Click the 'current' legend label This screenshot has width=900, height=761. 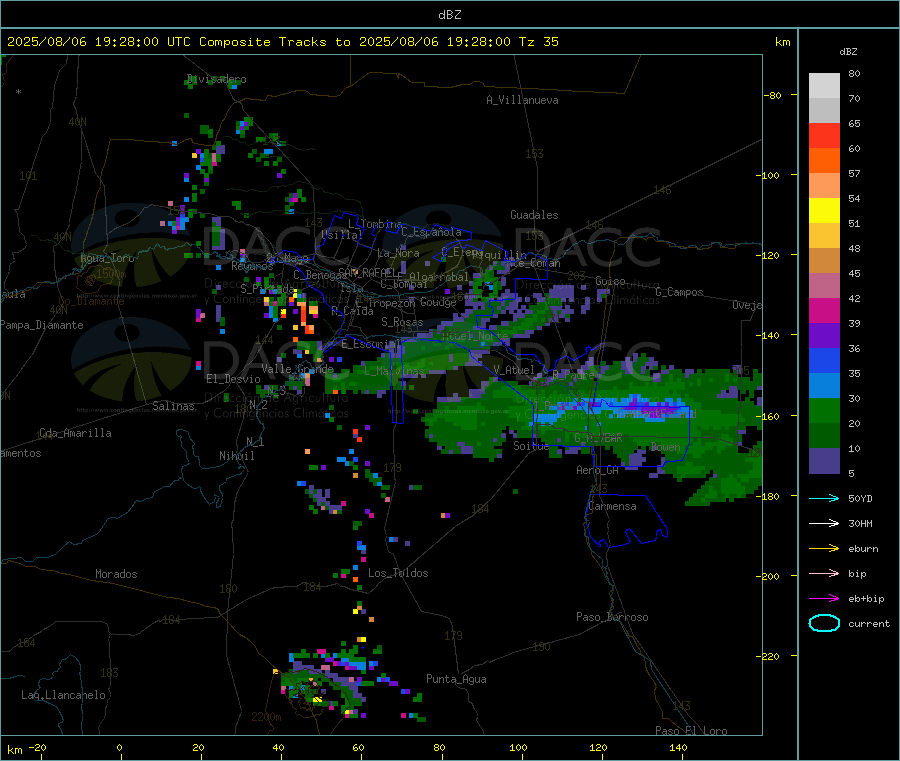point(869,624)
